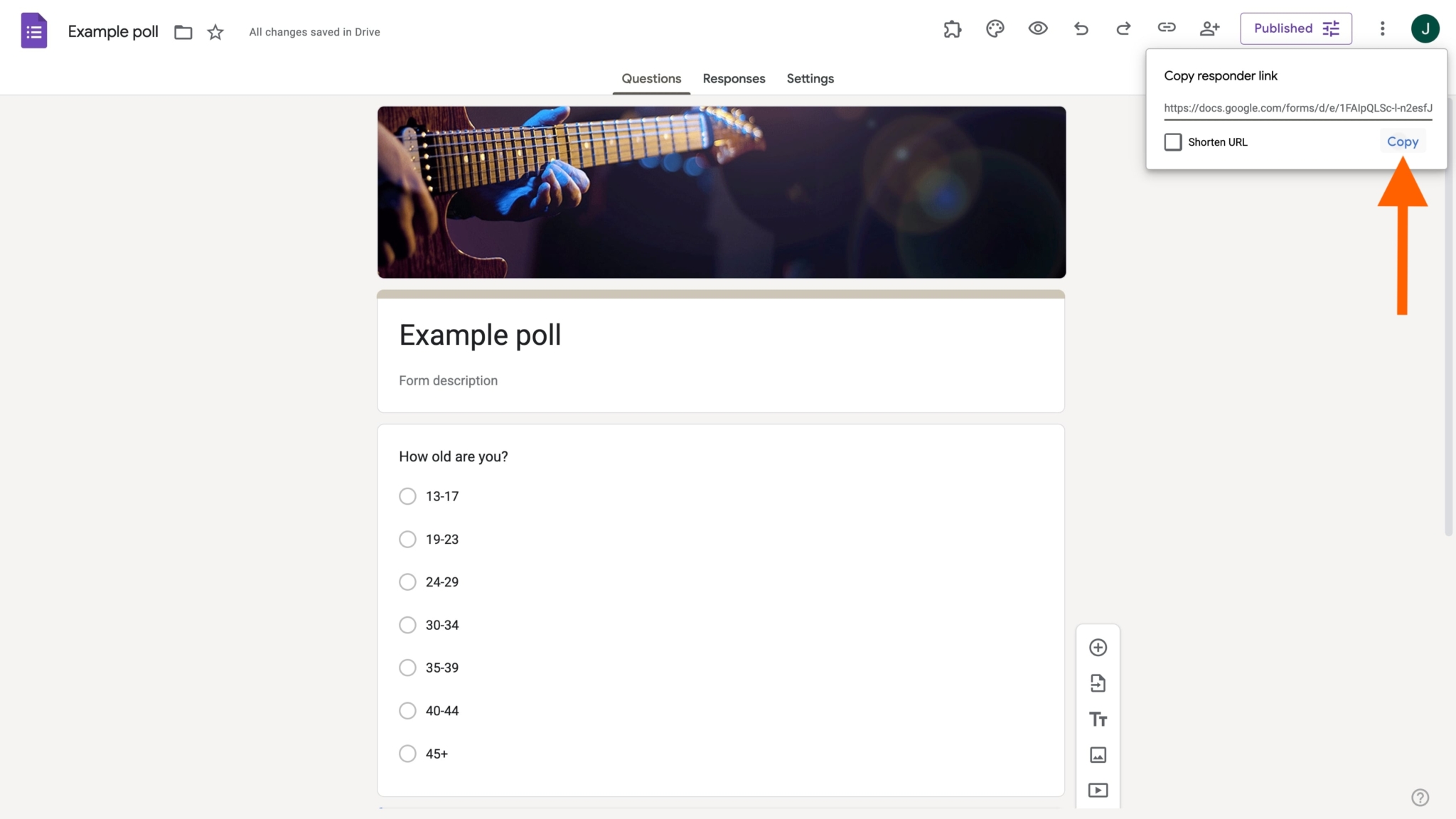Open the theme customization palette

[x=995, y=28]
